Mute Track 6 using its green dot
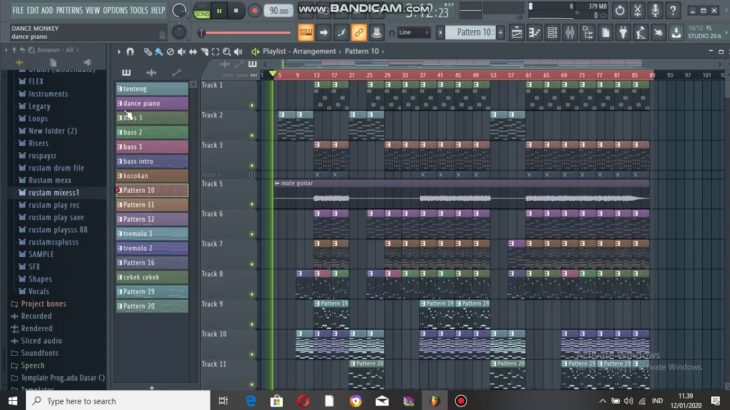This screenshot has height=410, width=730. (252, 234)
